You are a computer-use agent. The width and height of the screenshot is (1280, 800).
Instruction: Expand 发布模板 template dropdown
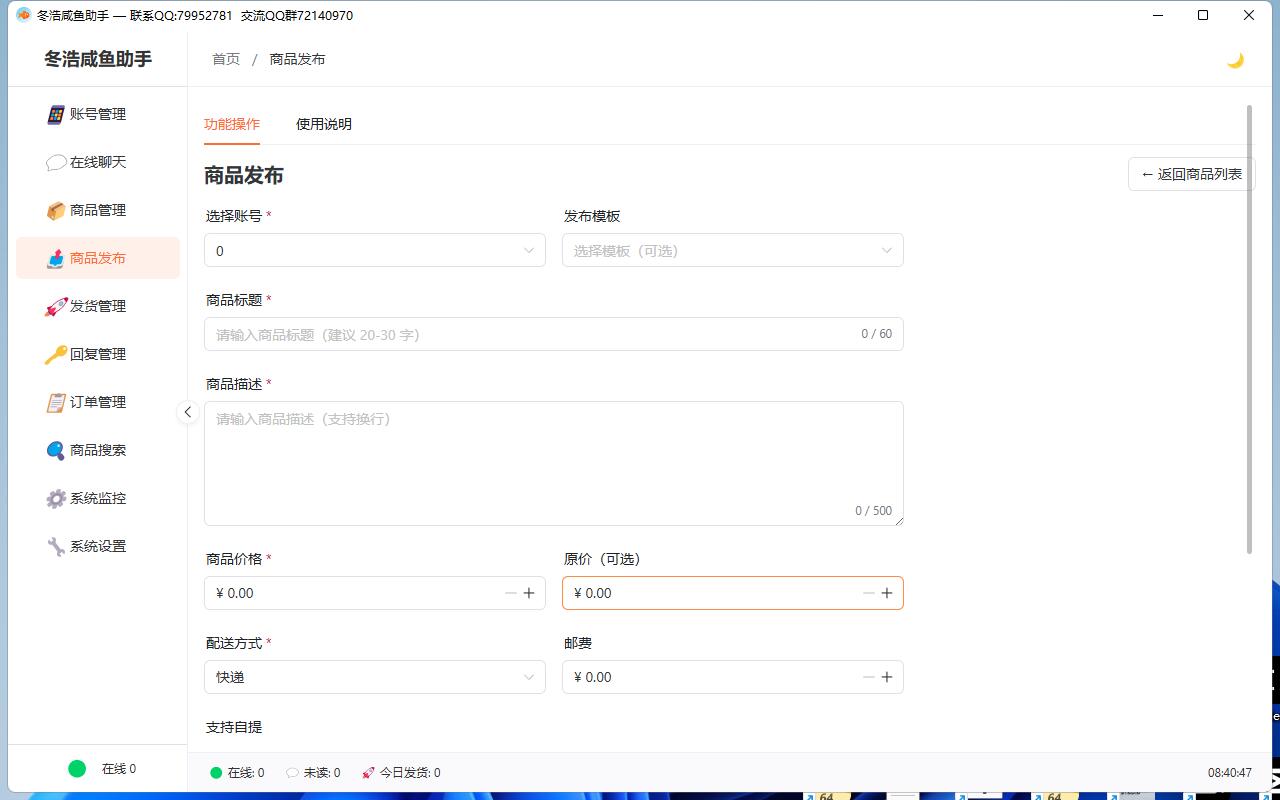click(x=733, y=250)
